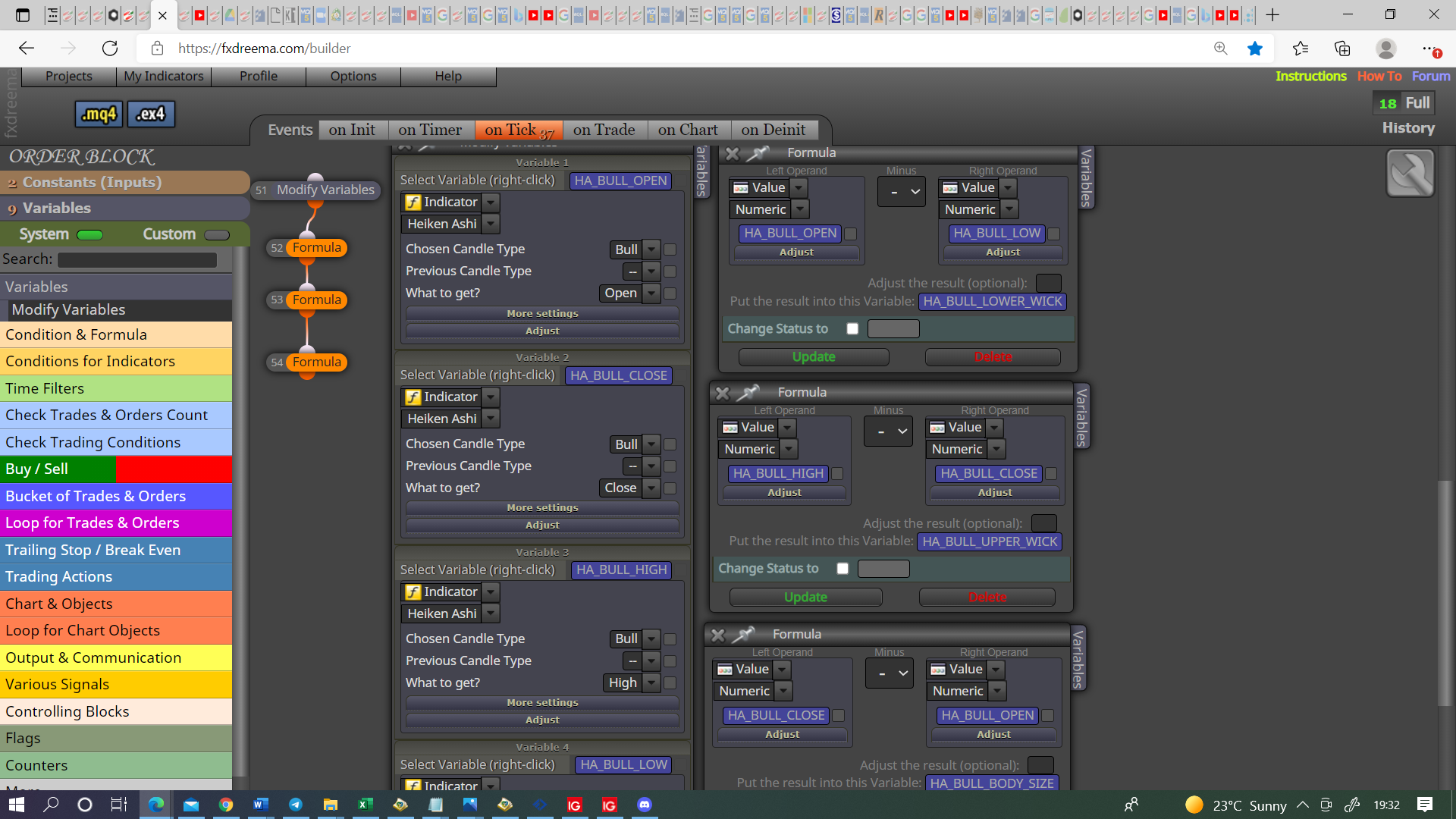The image size is (1456, 819).
Task: Click Update in the first Formula panel
Action: [x=814, y=357]
